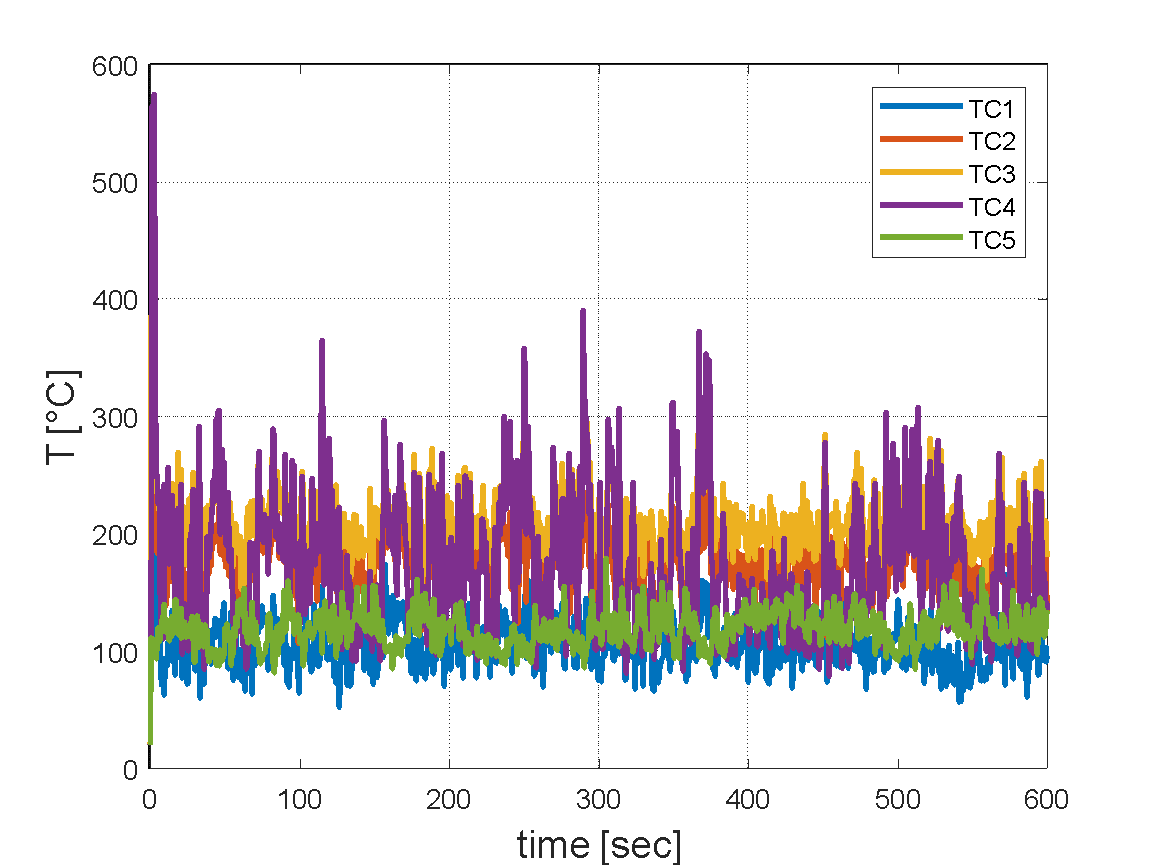Click the x-axis tick label 100
Image resolution: width=1155 pixels, height=865 pixels.
coord(299,799)
